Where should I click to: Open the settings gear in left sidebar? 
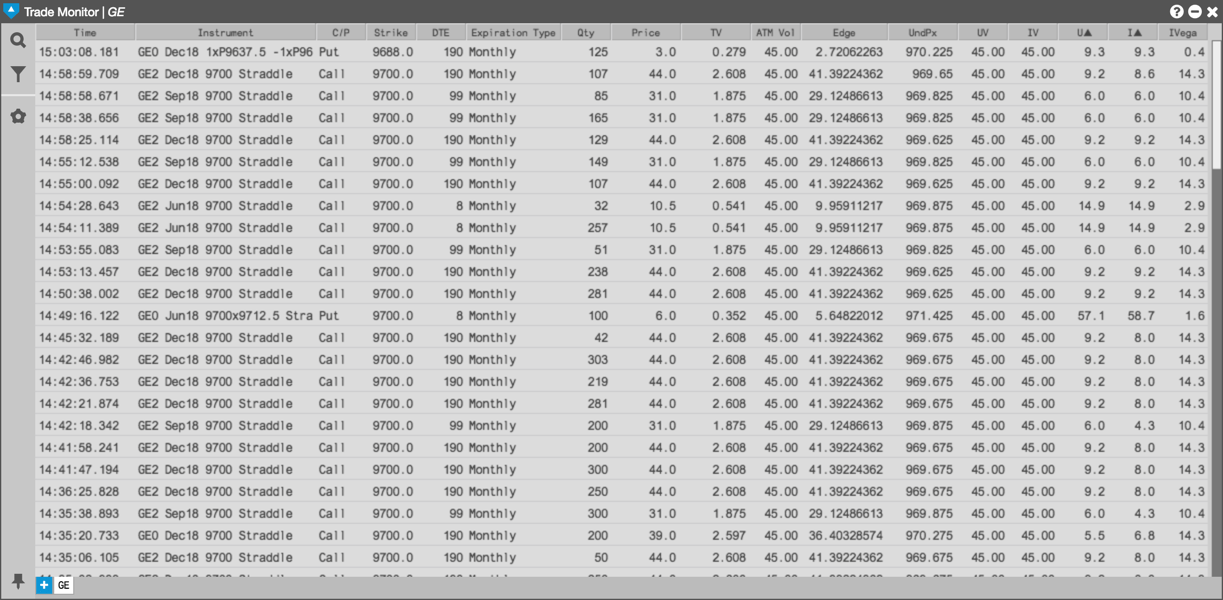point(18,117)
